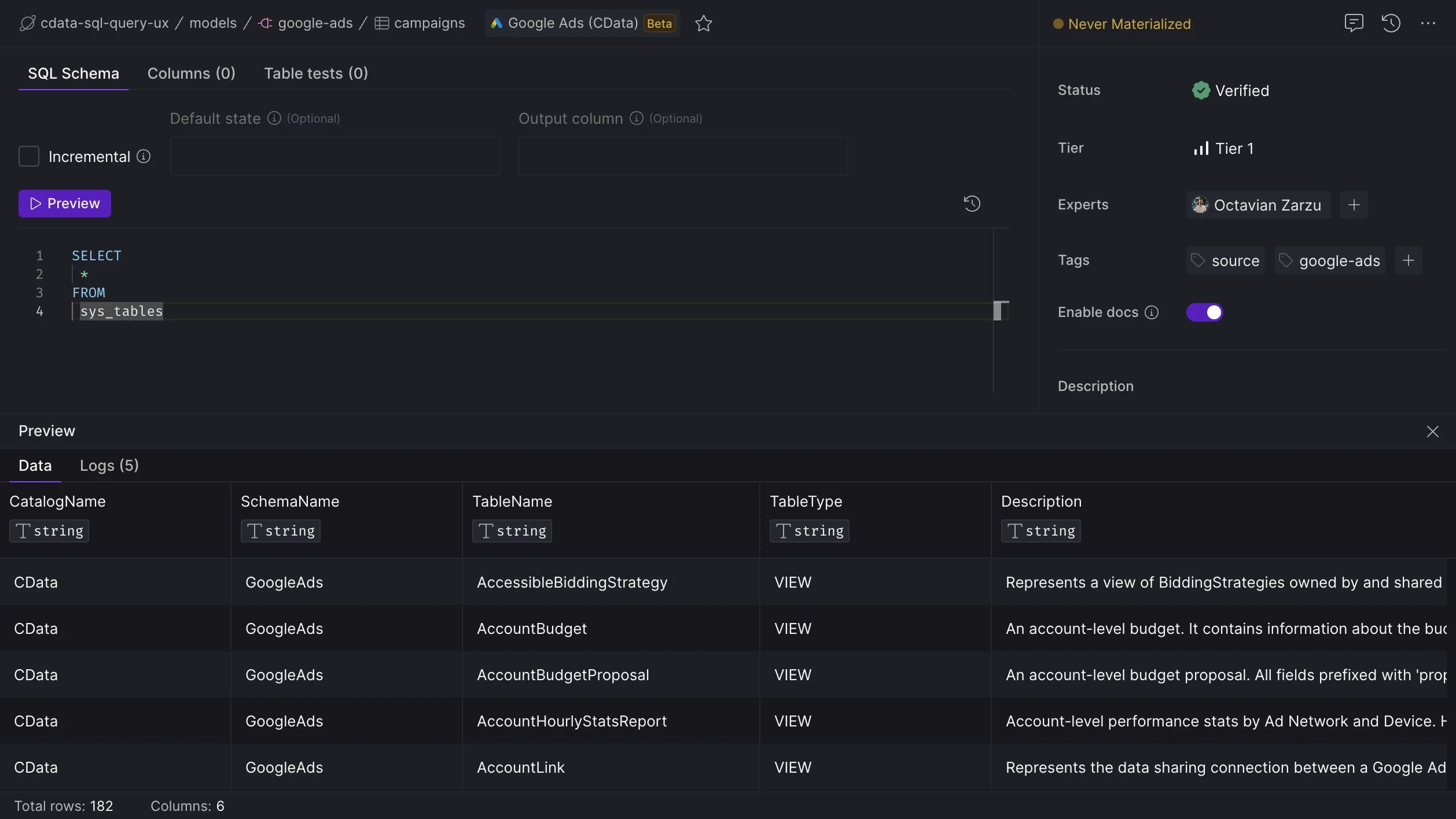Open google-ads breadcrumb link
The image size is (1456, 819).
tap(315, 23)
